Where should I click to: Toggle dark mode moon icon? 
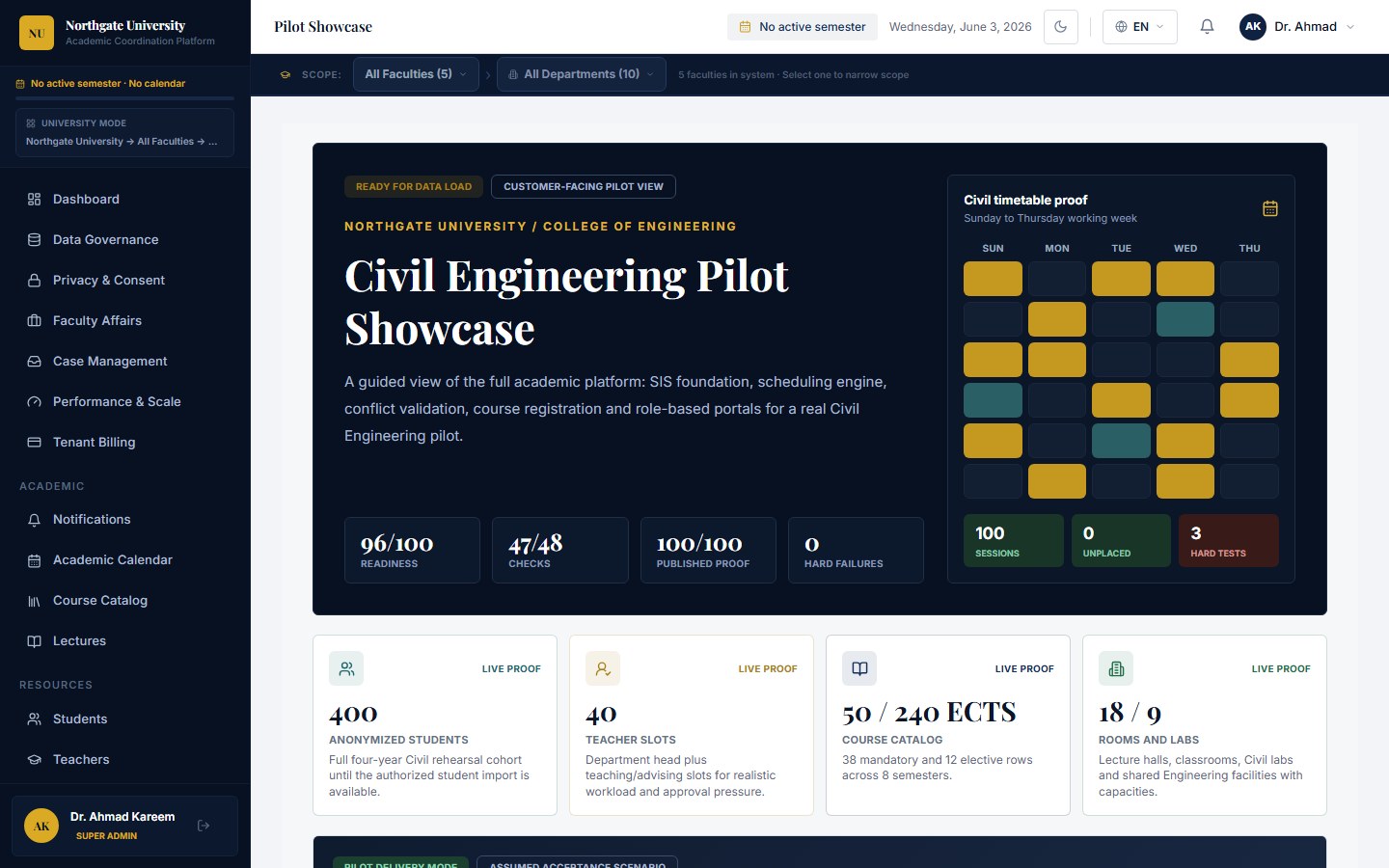(1061, 27)
